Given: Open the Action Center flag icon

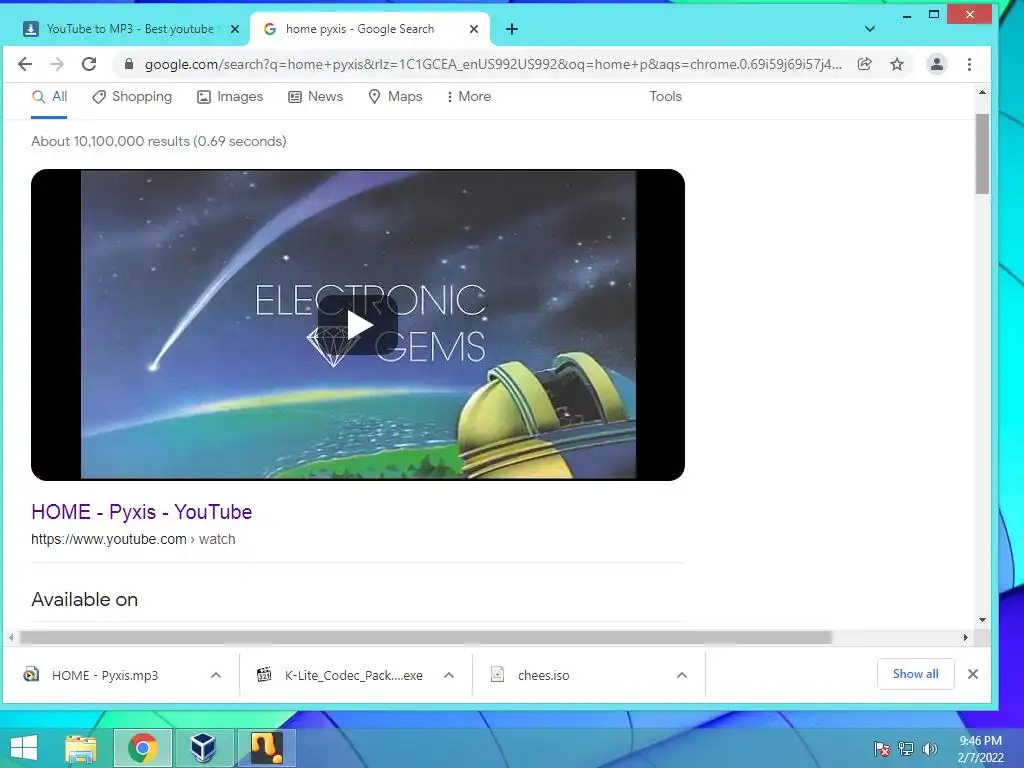Looking at the screenshot, I should [x=882, y=748].
